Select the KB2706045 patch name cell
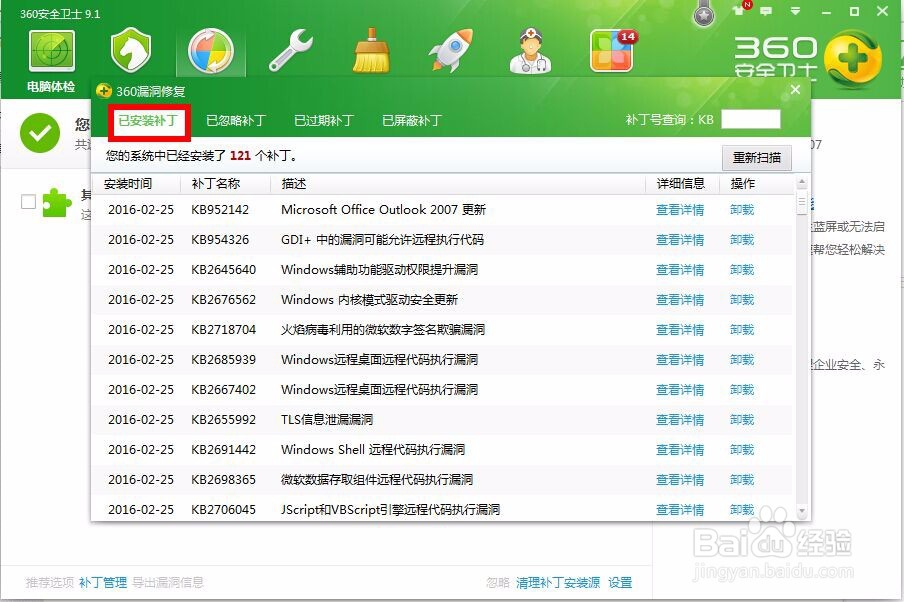 [x=224, y=510]
